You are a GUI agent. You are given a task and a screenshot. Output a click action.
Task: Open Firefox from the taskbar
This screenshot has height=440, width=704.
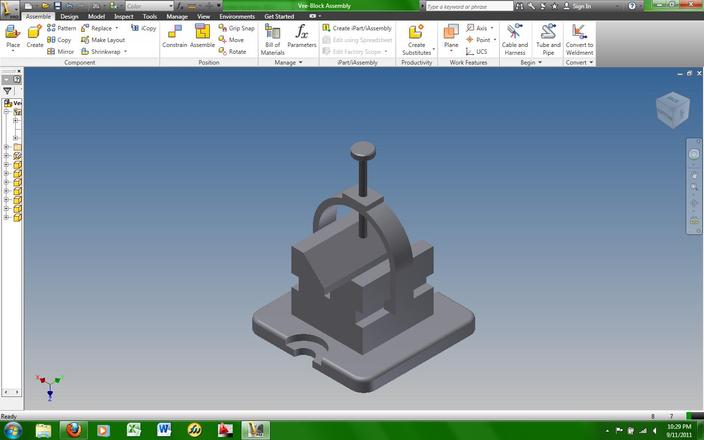pos(74,430)
